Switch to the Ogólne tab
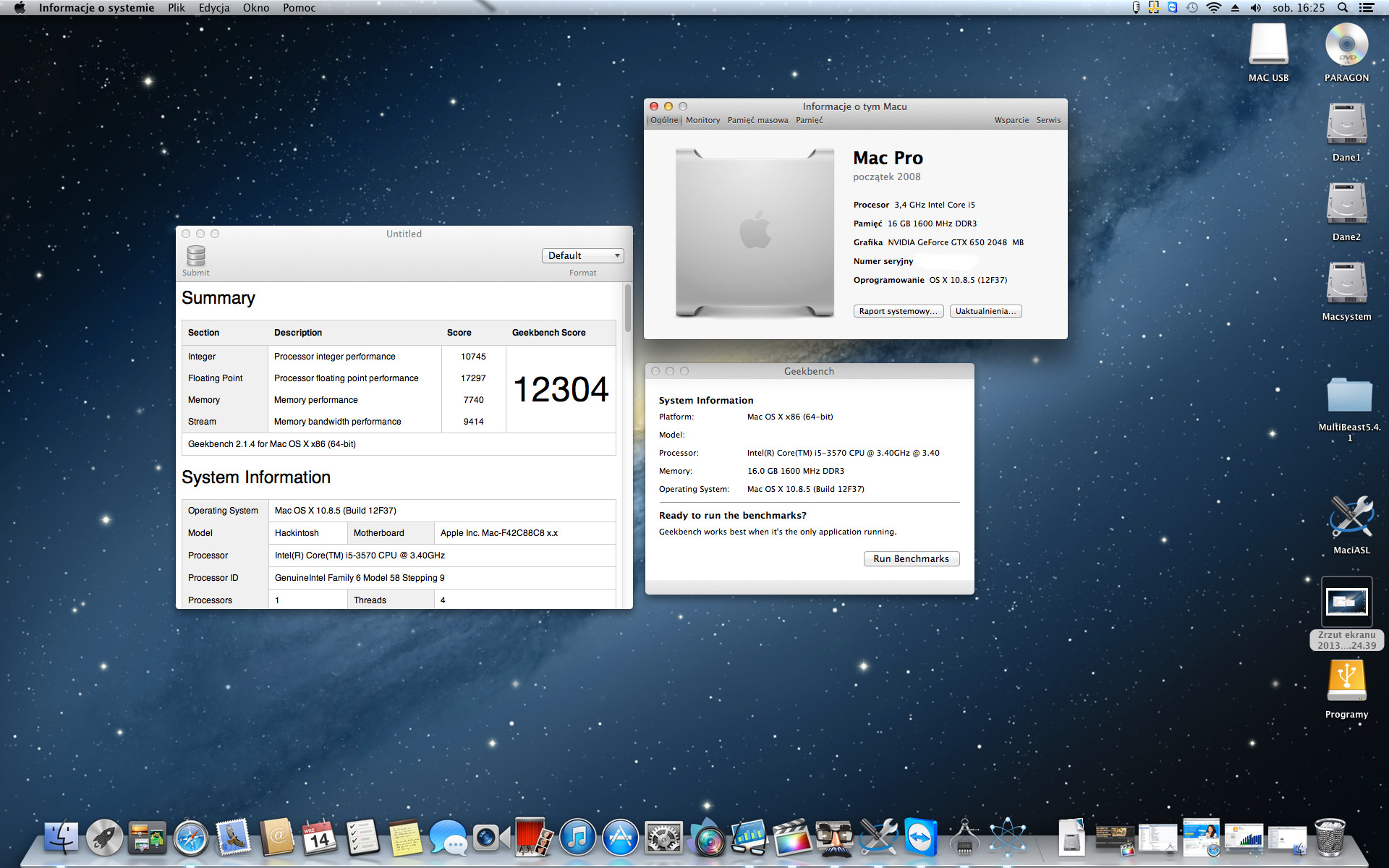The height and width of the screenshot is (868, 1389). pos(664,120)
